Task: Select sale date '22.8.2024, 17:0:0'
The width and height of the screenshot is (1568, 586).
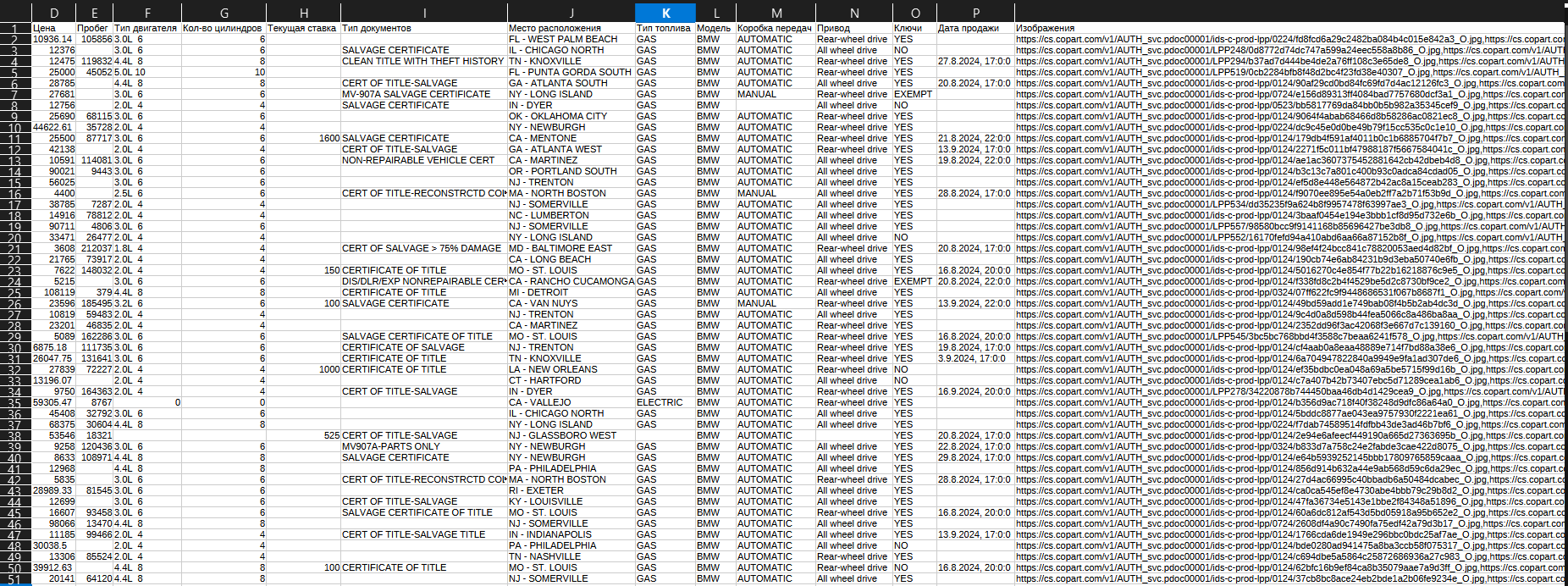Action: (x=975, y=446)
